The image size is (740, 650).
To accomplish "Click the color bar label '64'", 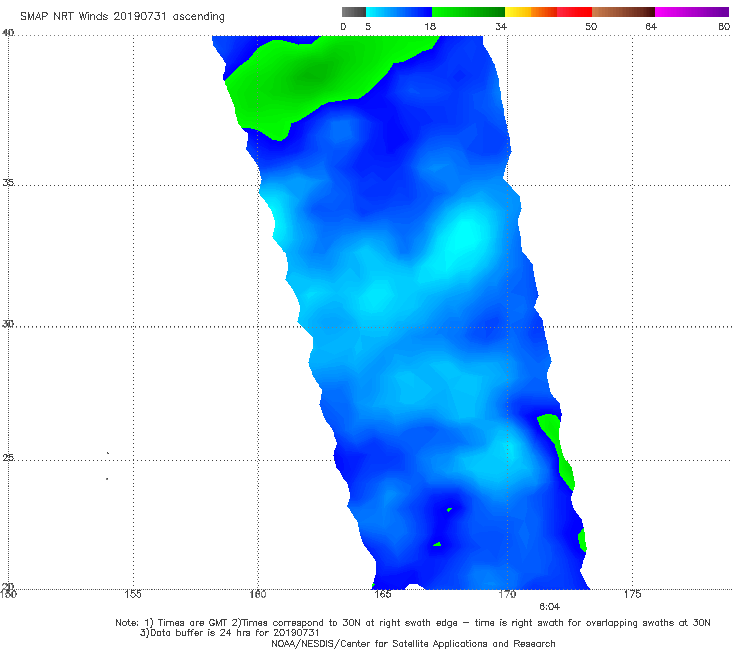I will tap(651, 26).
